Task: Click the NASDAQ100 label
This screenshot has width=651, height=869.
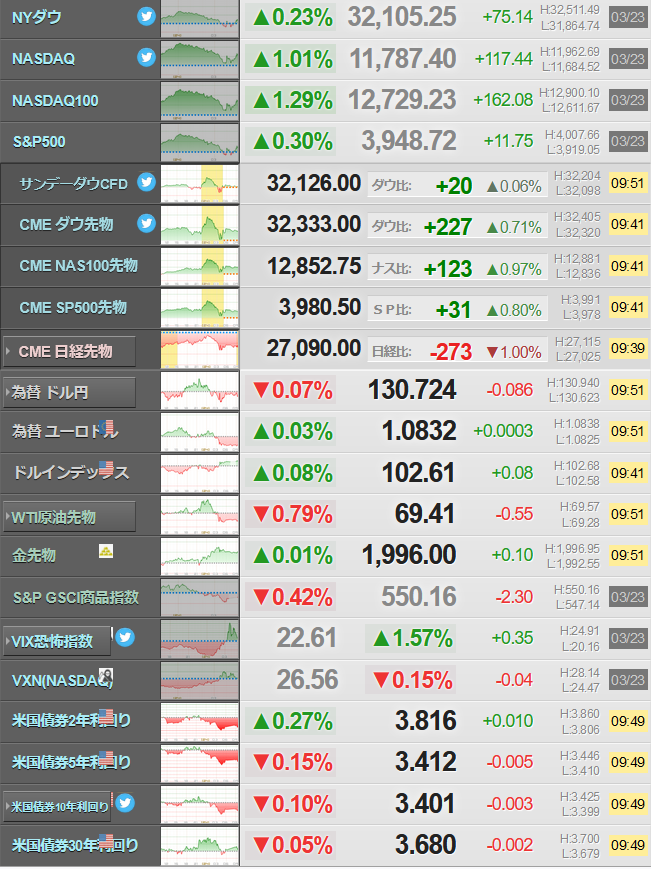Action: click(55, 101)
